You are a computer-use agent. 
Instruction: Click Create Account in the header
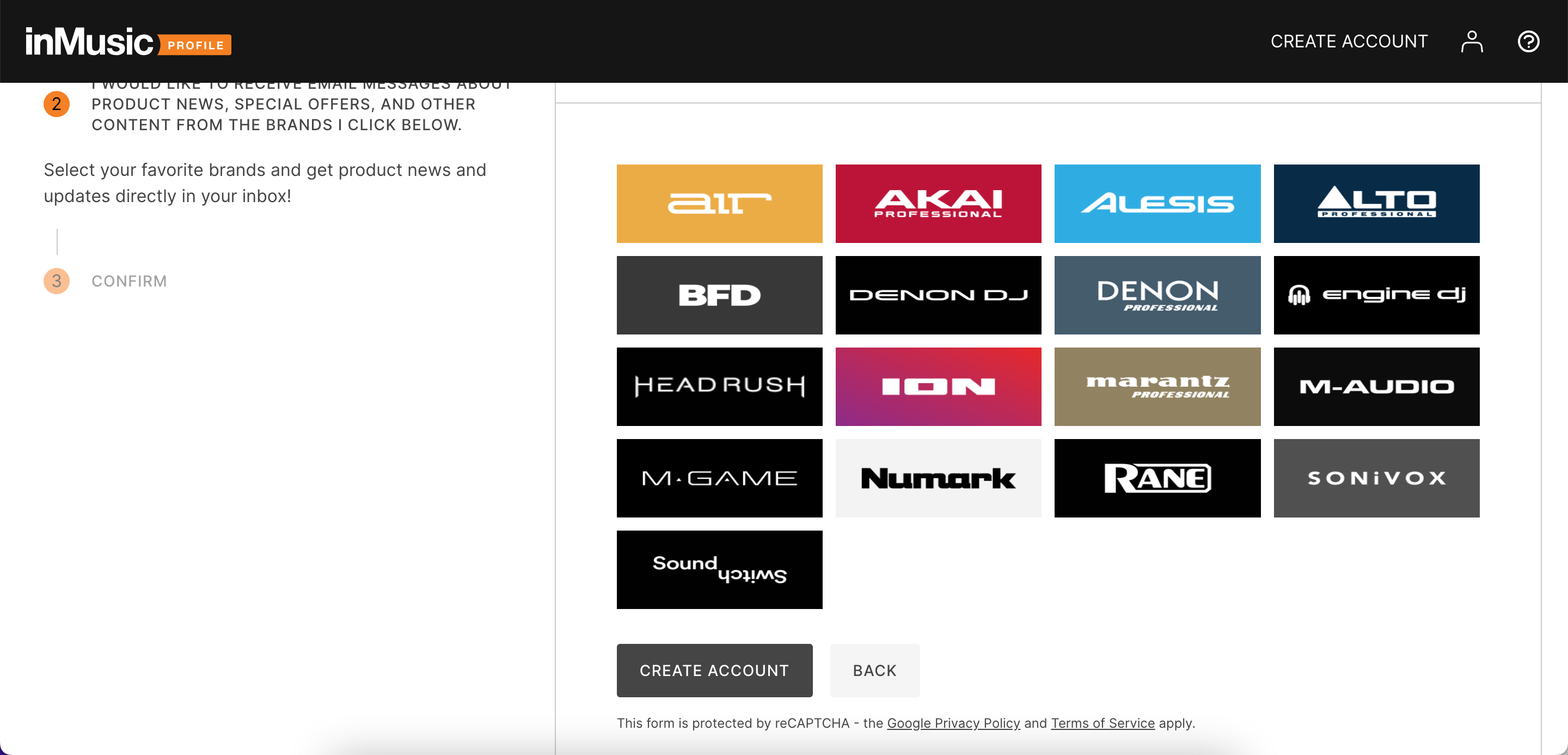click(1349, 41)
